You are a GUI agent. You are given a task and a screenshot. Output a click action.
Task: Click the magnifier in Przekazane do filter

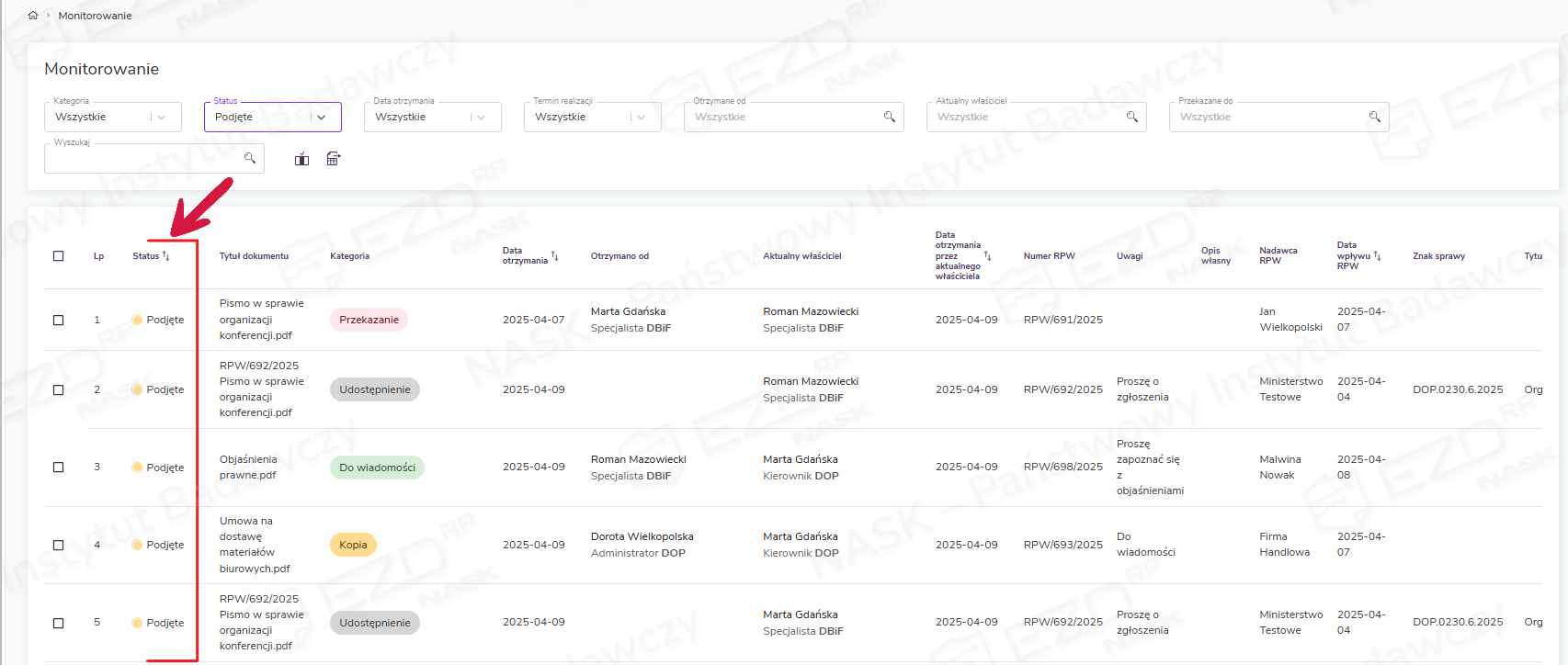tap(1374, 117)
